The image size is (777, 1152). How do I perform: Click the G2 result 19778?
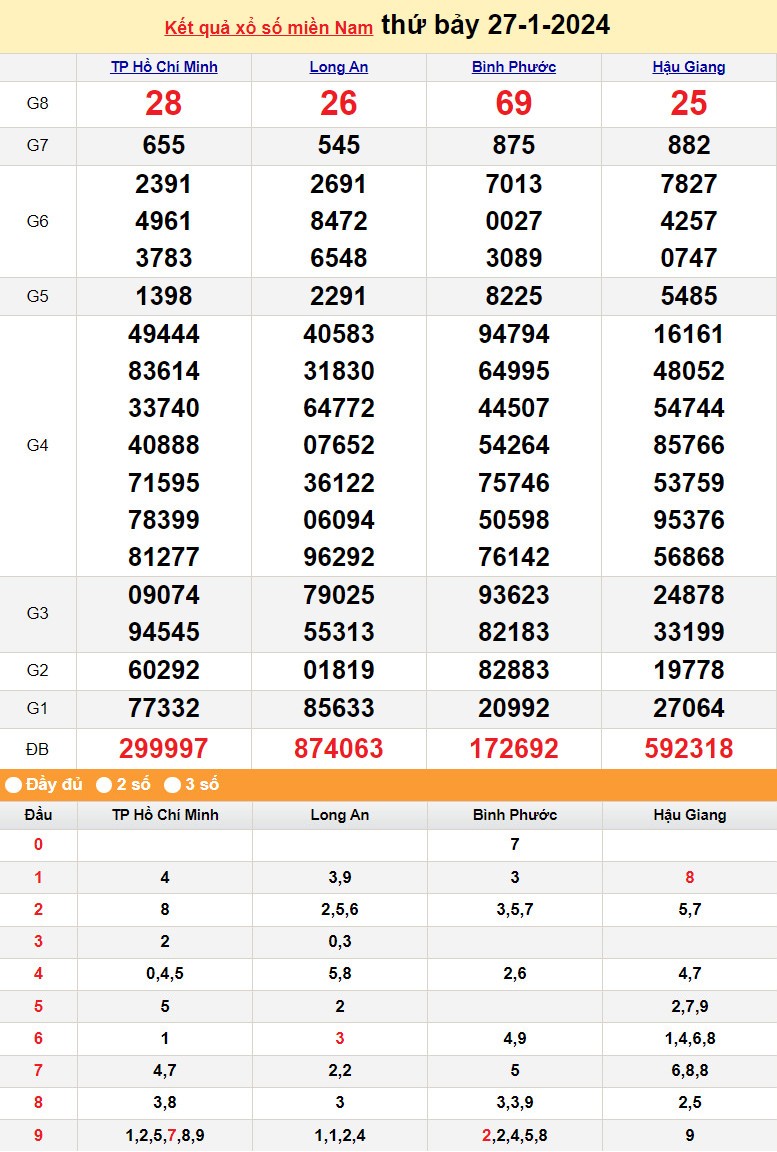(689, 671)
